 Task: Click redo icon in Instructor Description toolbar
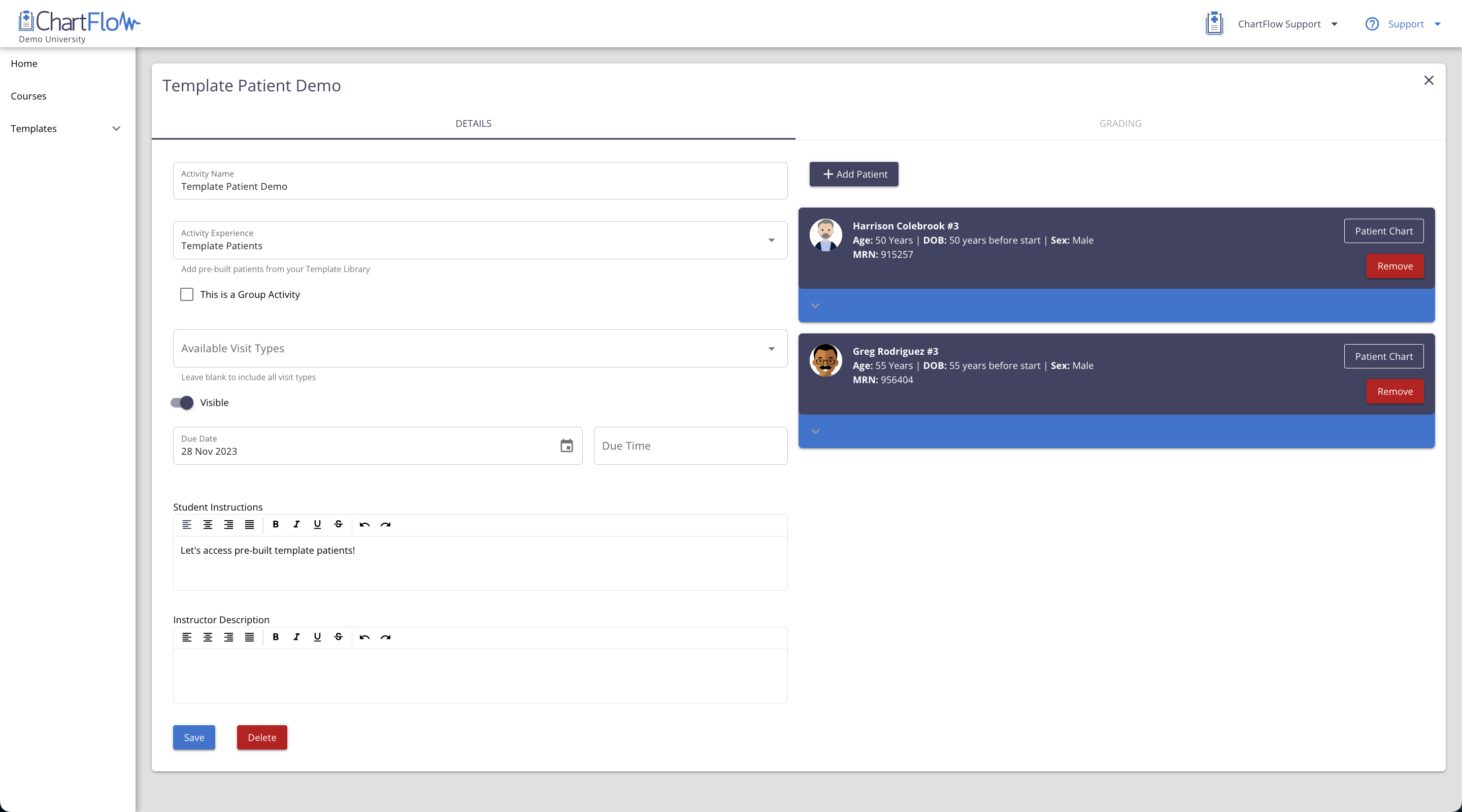click(385, 637)
